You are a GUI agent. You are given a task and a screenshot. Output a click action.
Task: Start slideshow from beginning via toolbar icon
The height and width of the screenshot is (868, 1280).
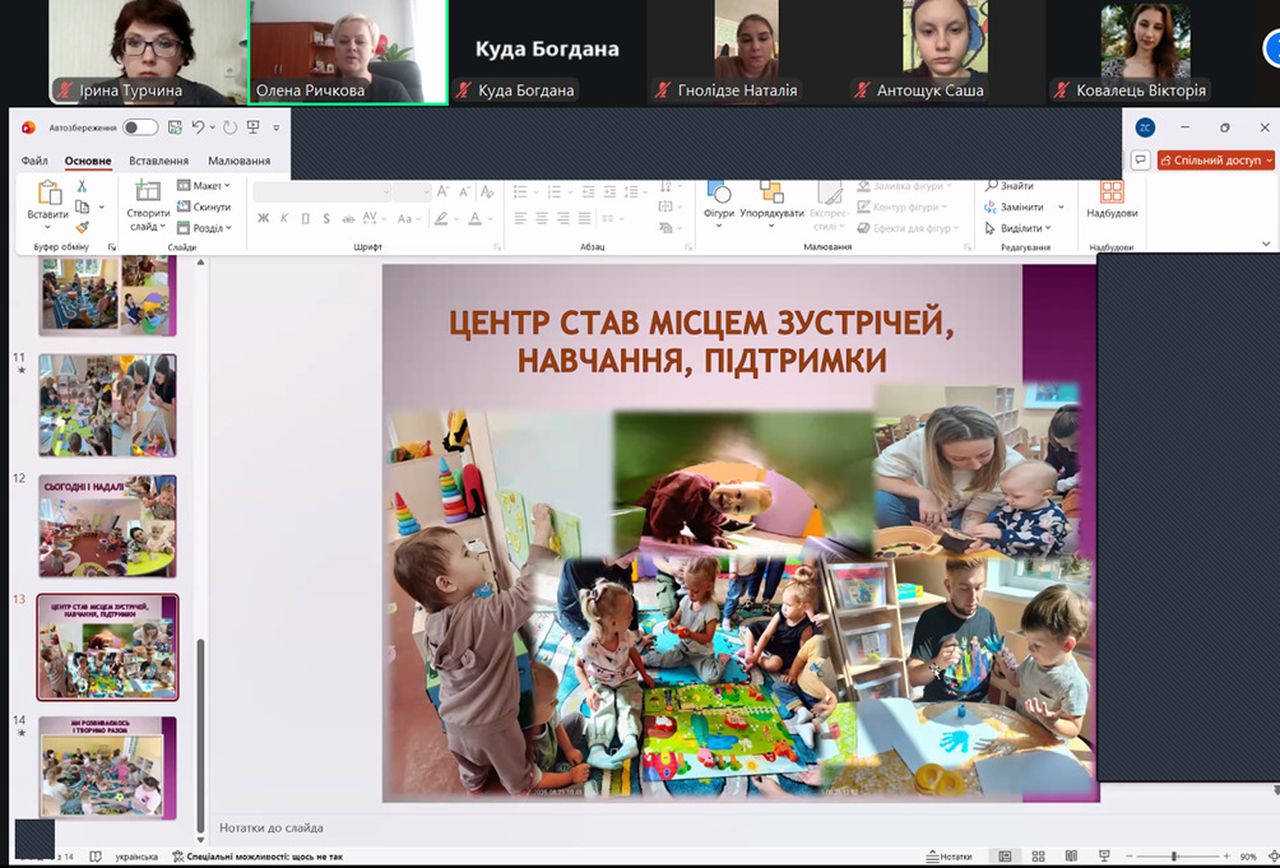[x=253, y=127]
